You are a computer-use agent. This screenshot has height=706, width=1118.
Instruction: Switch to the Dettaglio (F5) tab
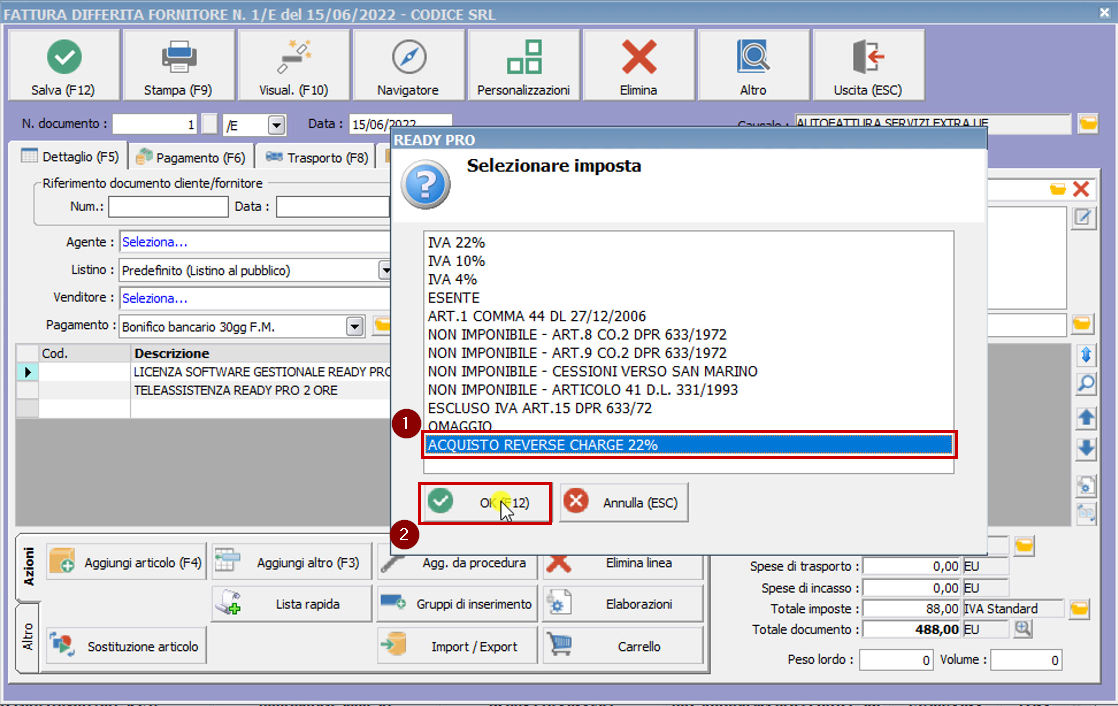[70, 156]
